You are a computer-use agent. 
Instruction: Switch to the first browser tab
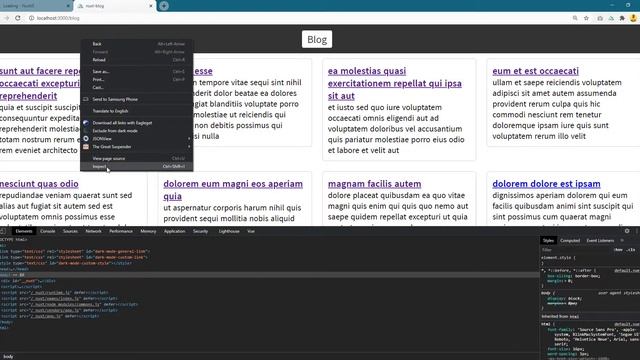[36, 6]
